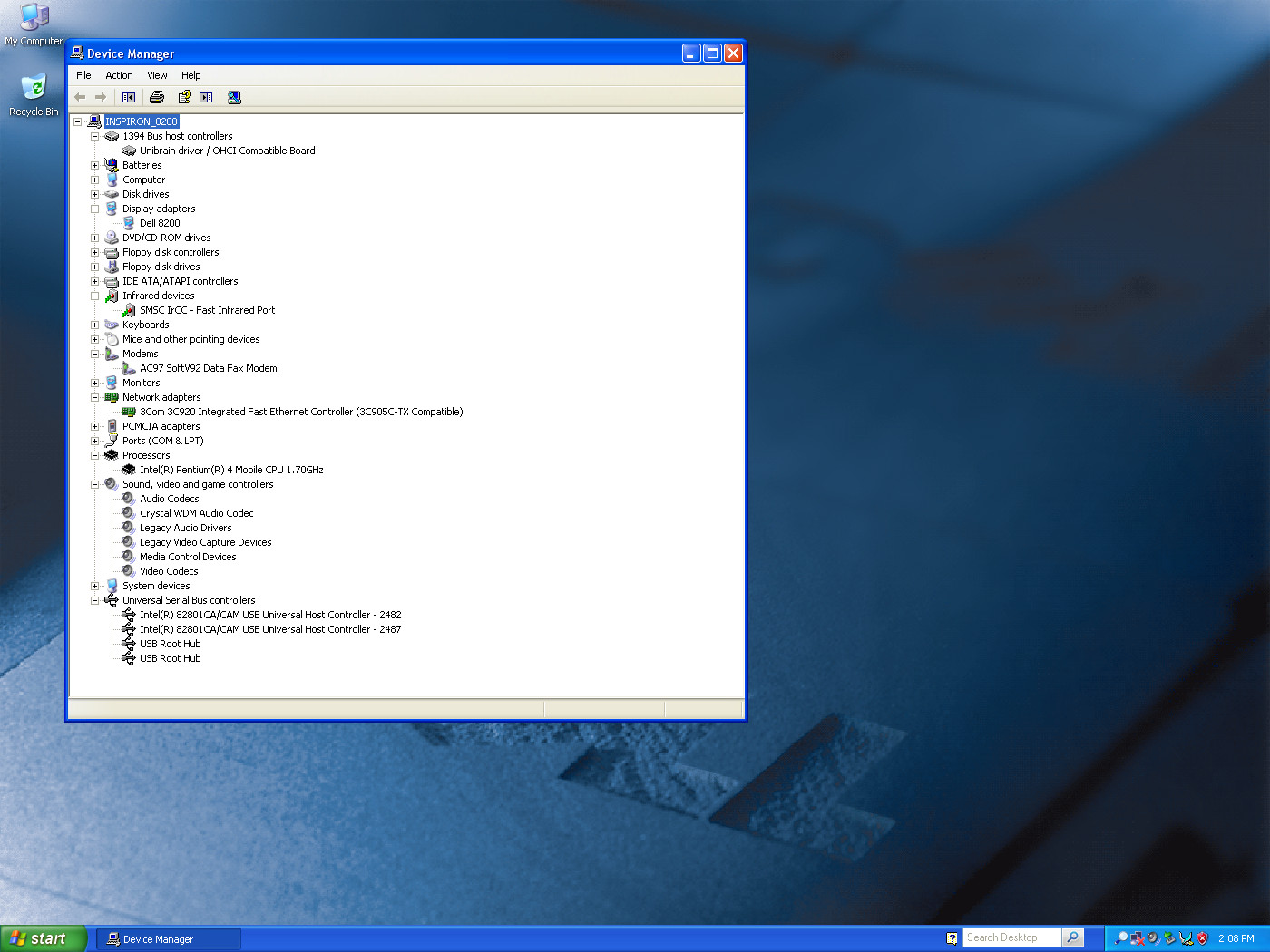This screenshot has height=952, width=1270.
Task: Select the Floppy disk controllers category
Action: click(x=171, y=252)
